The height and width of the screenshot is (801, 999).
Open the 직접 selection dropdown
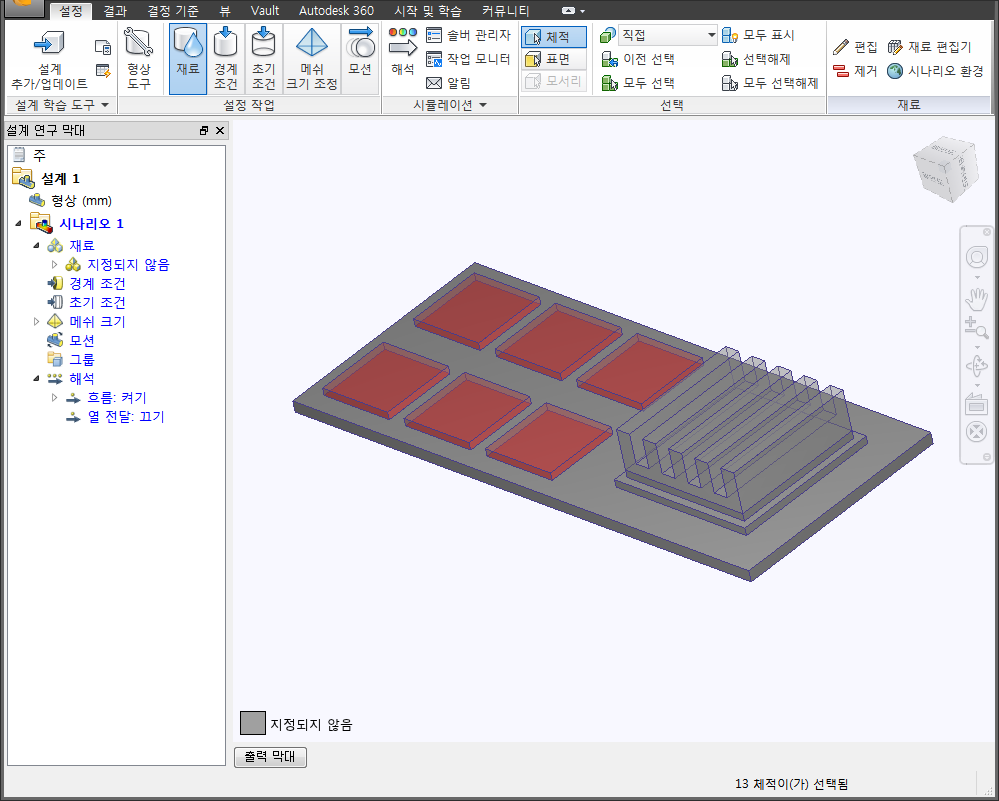coord(667,35)
